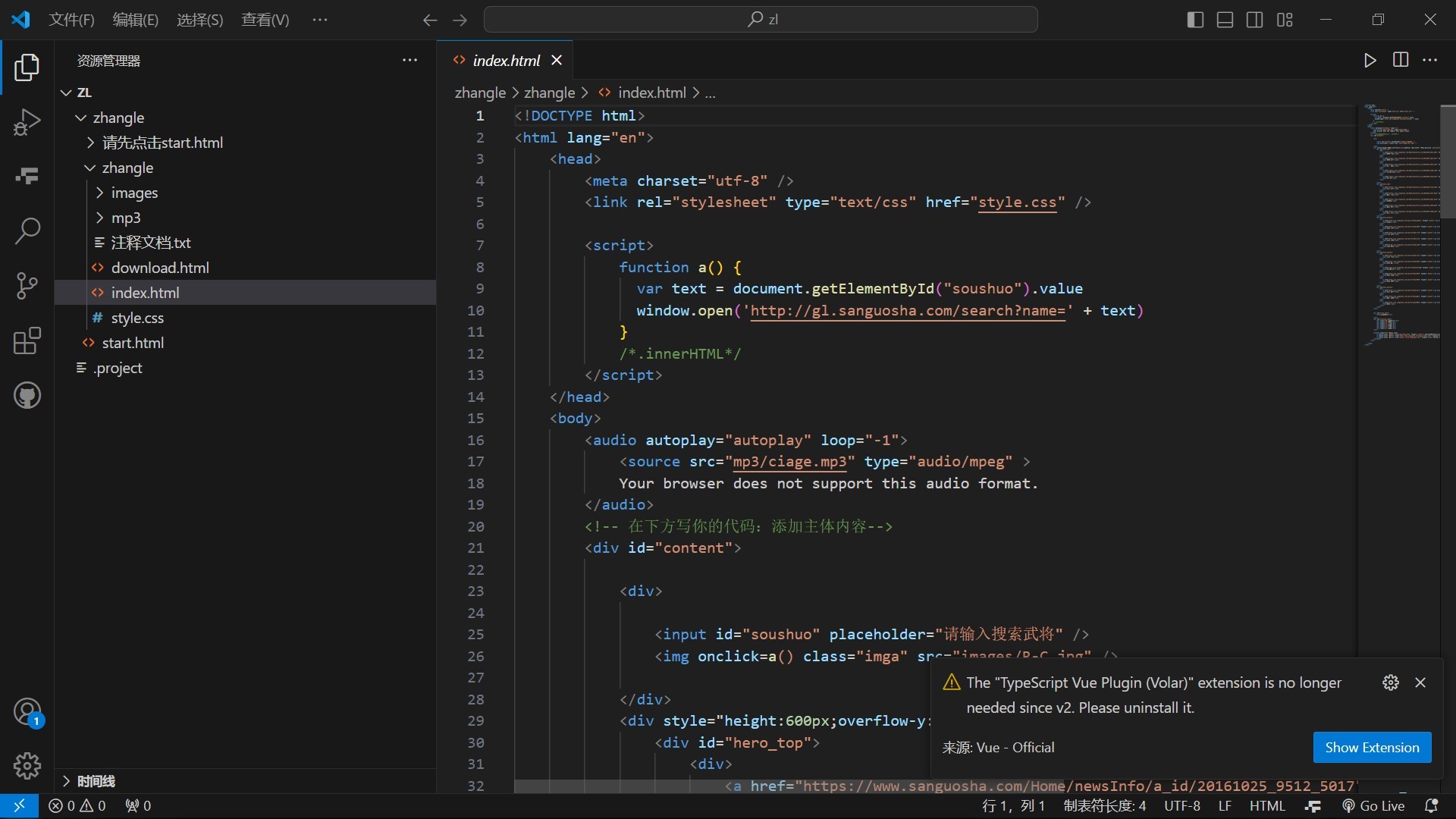Click the remote window indicator in status bar
The width and height of the screenshot is (1456, 819).
(19, 806)
